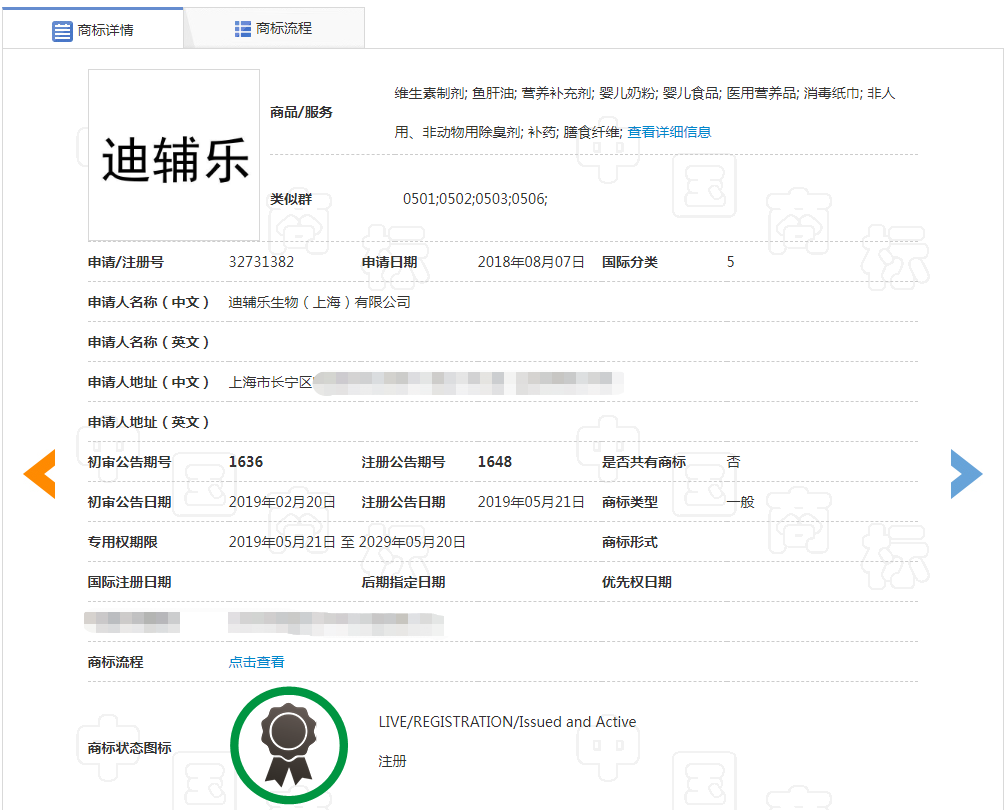The height and width of the screenshot is (810, 1005).
Task: Click the green registered status medal icon
Action: point(289,745)
